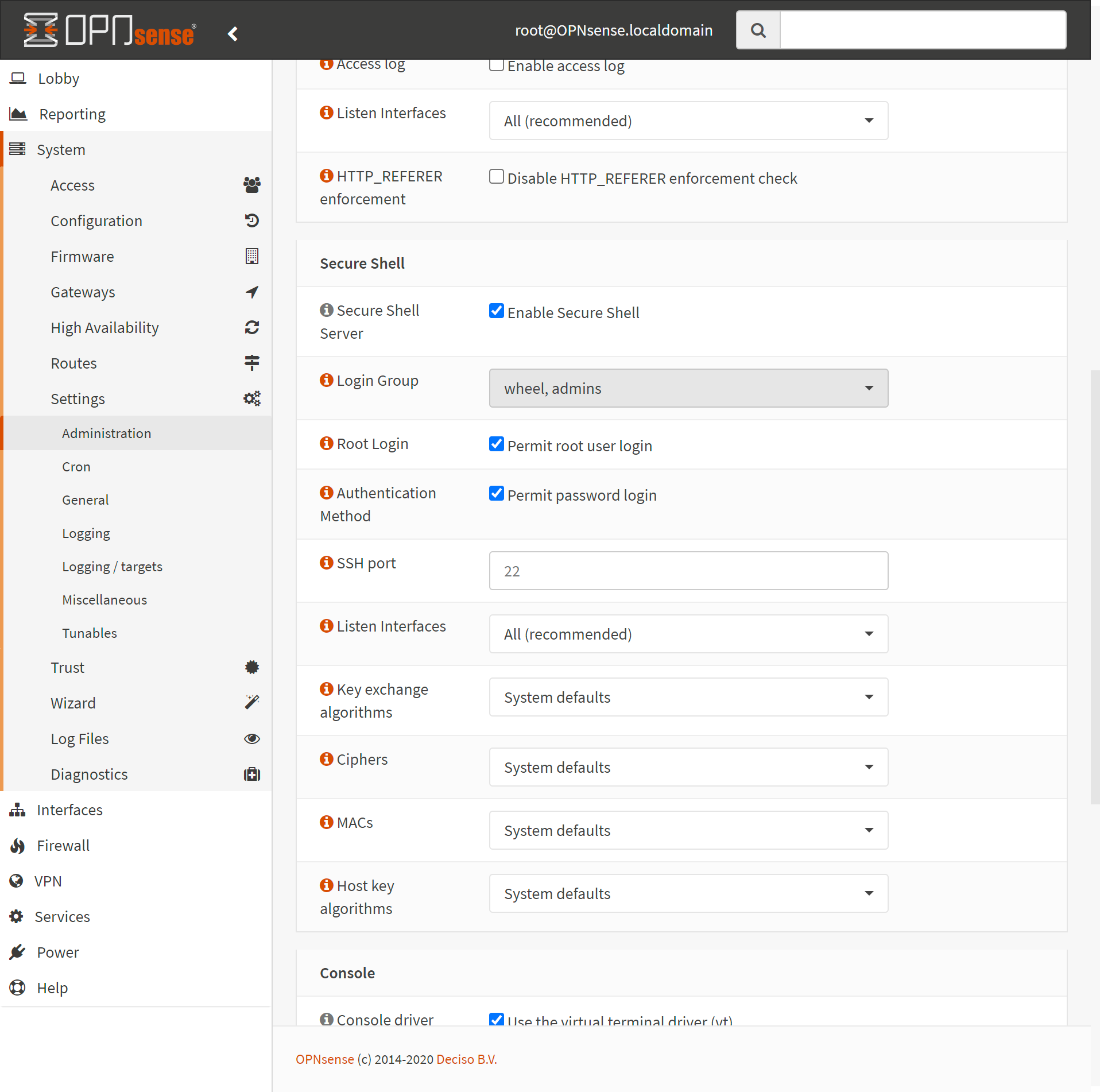Click the Access users icon
The height and width of the screenshot is (1092, 1100).
(251, 185)
